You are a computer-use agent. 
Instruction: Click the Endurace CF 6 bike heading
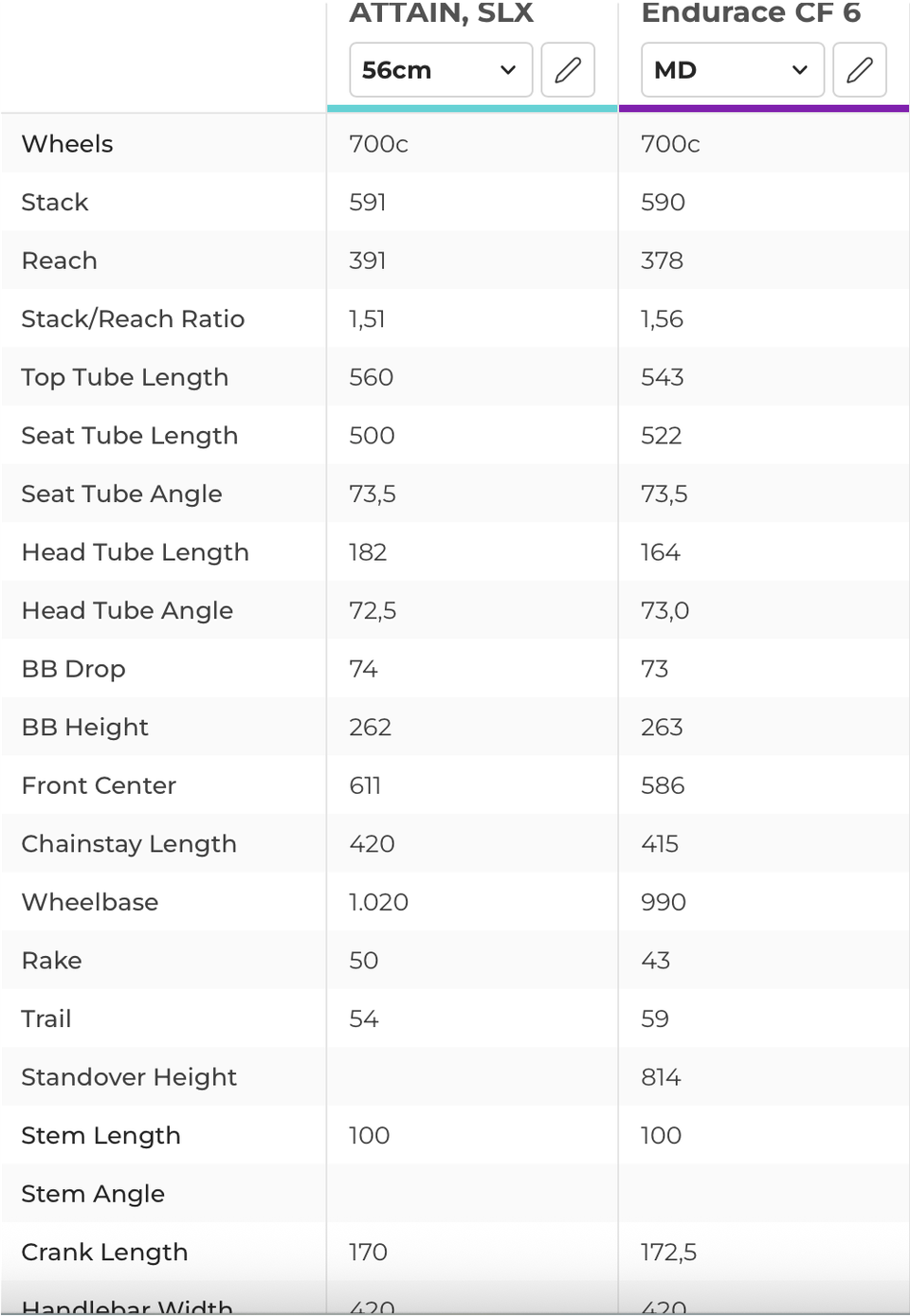click(751, 13)
